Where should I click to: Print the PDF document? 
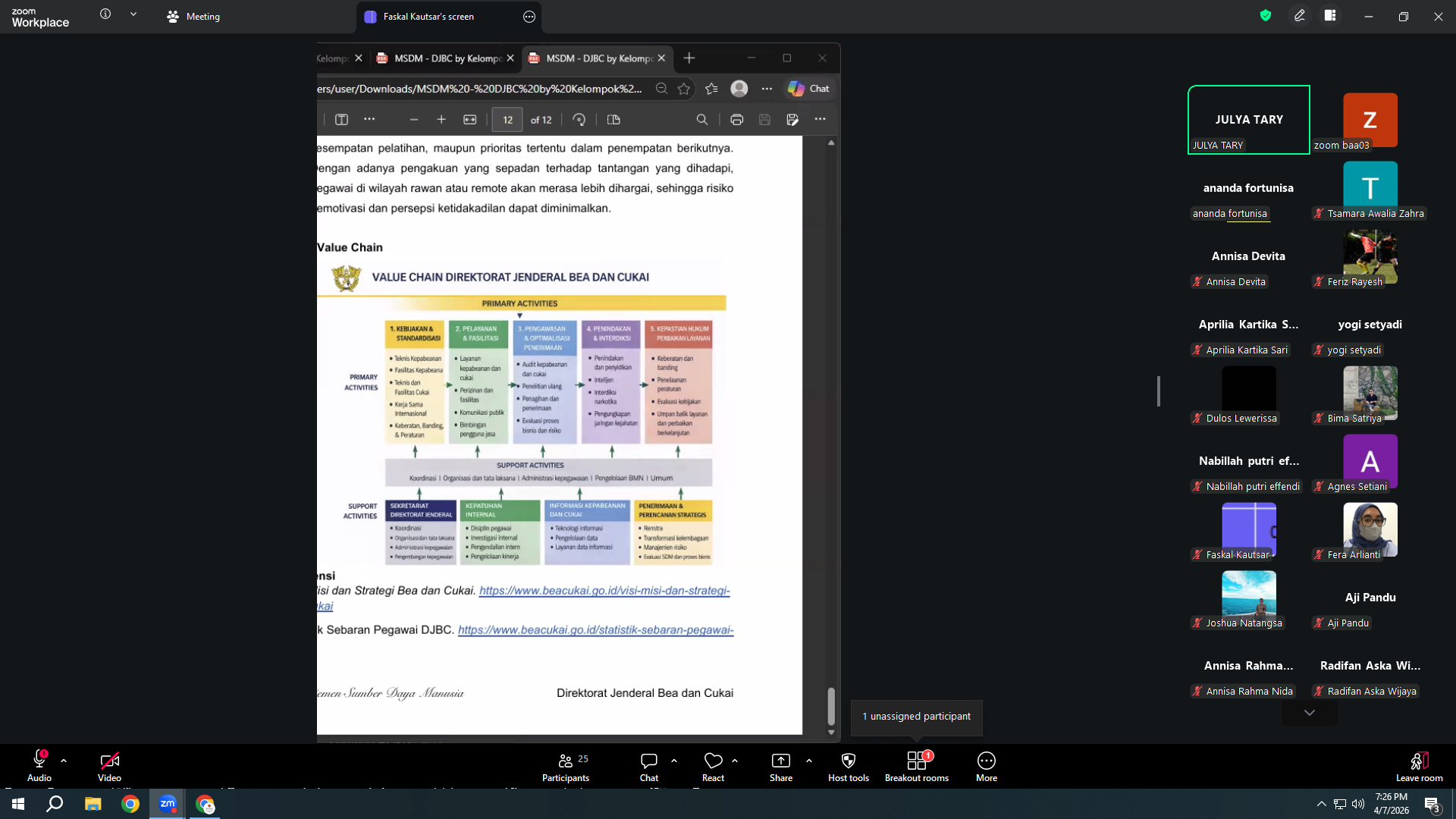tap(736, 120)
